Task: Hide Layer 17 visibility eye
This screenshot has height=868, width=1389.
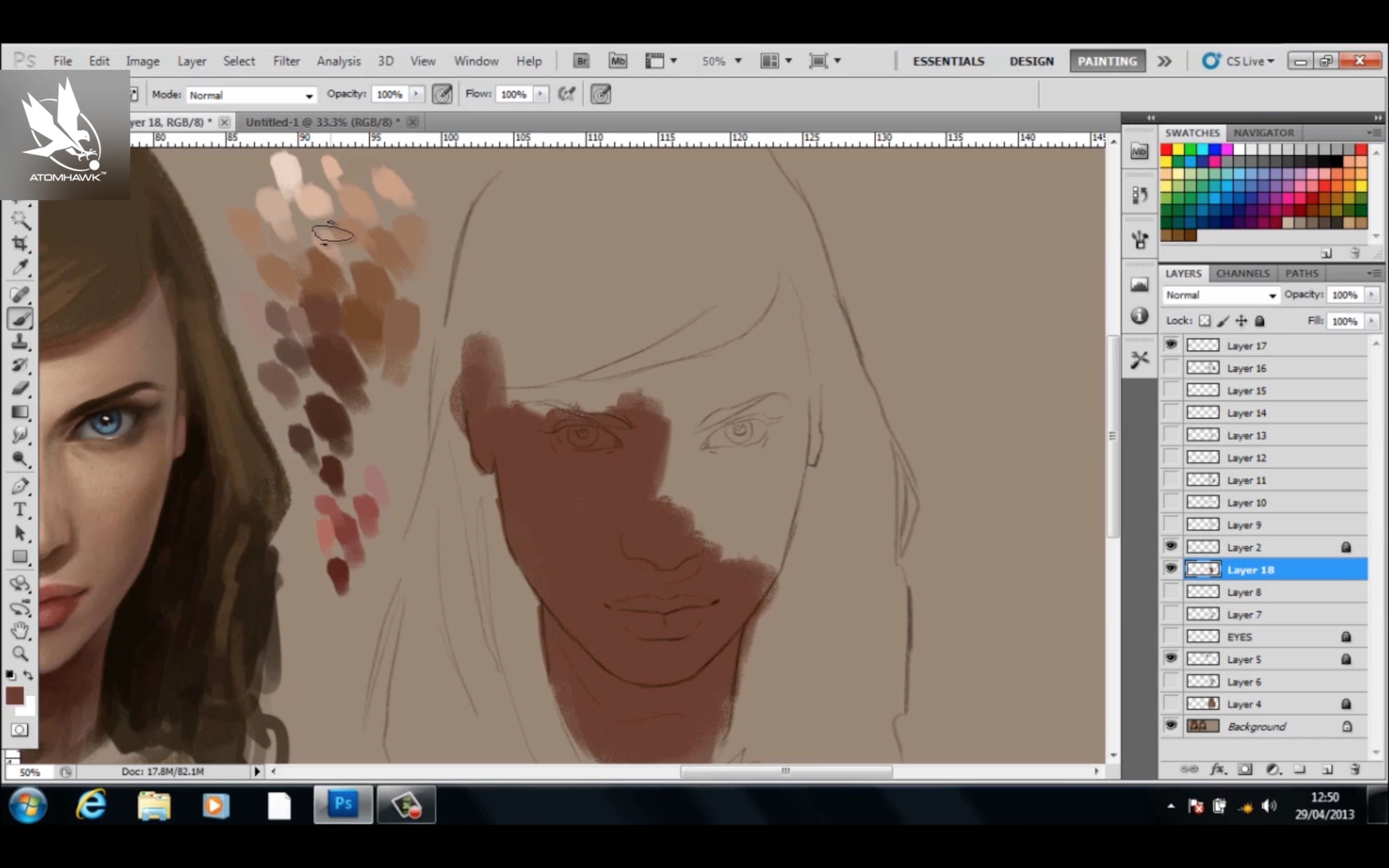Action: (1171, 345)
